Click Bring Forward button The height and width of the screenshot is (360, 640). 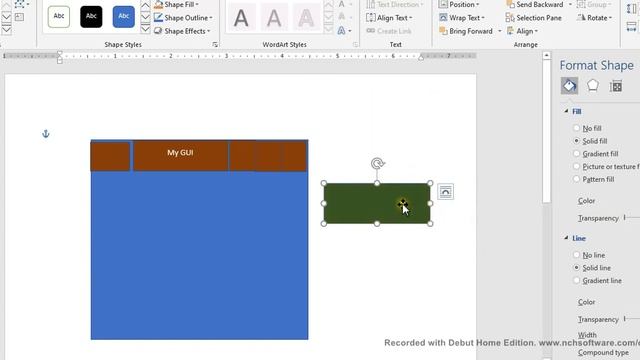(466, 31)
